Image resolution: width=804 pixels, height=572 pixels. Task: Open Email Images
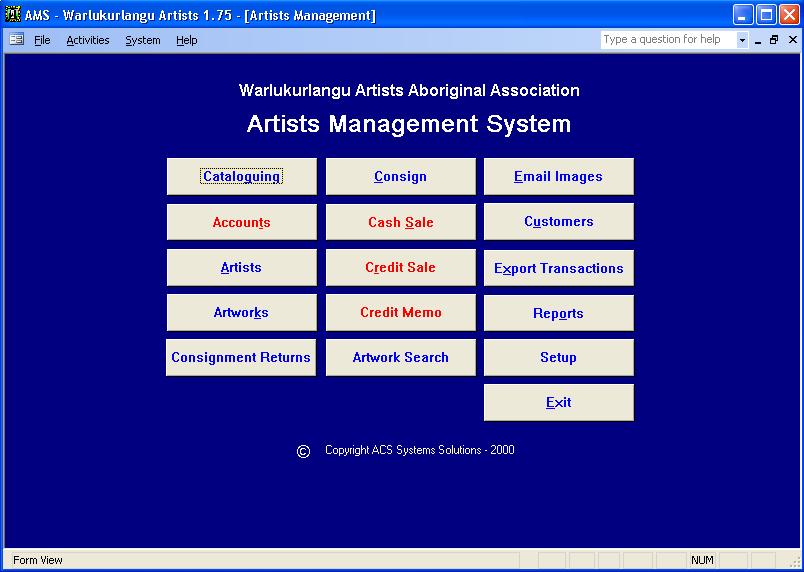pos(558,176)
